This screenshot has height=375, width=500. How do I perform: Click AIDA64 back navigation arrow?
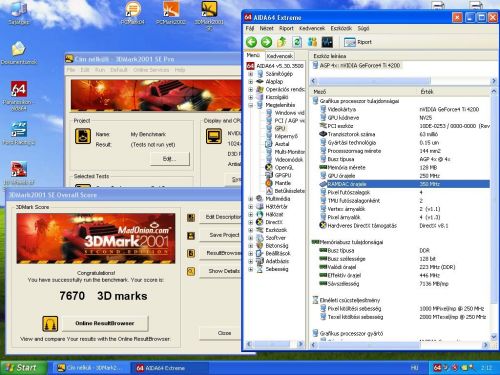tap(252, 42)
